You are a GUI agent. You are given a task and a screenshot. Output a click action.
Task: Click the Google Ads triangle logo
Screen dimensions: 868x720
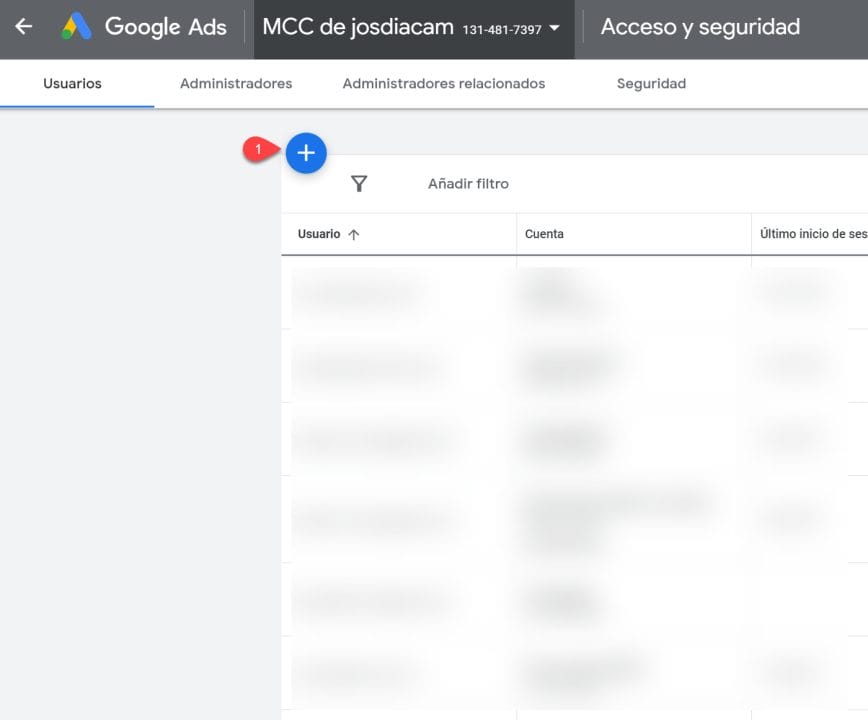coord(77,27)
